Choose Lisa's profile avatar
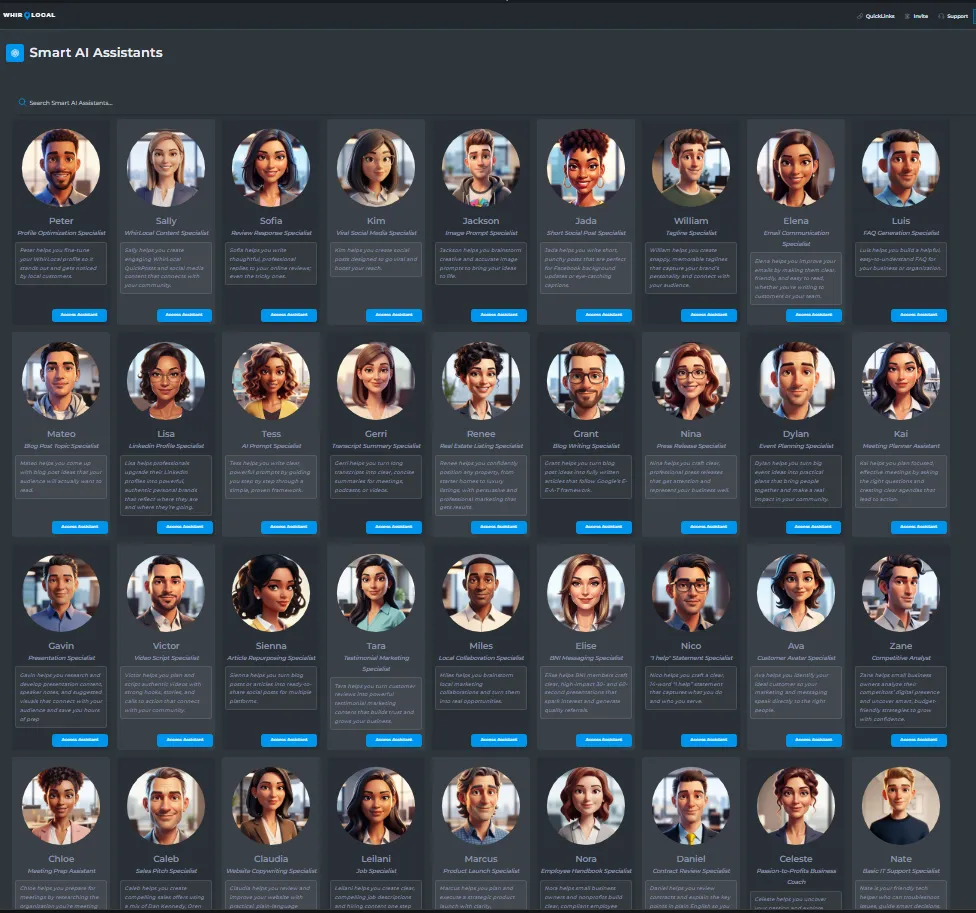 pos(166,381)
